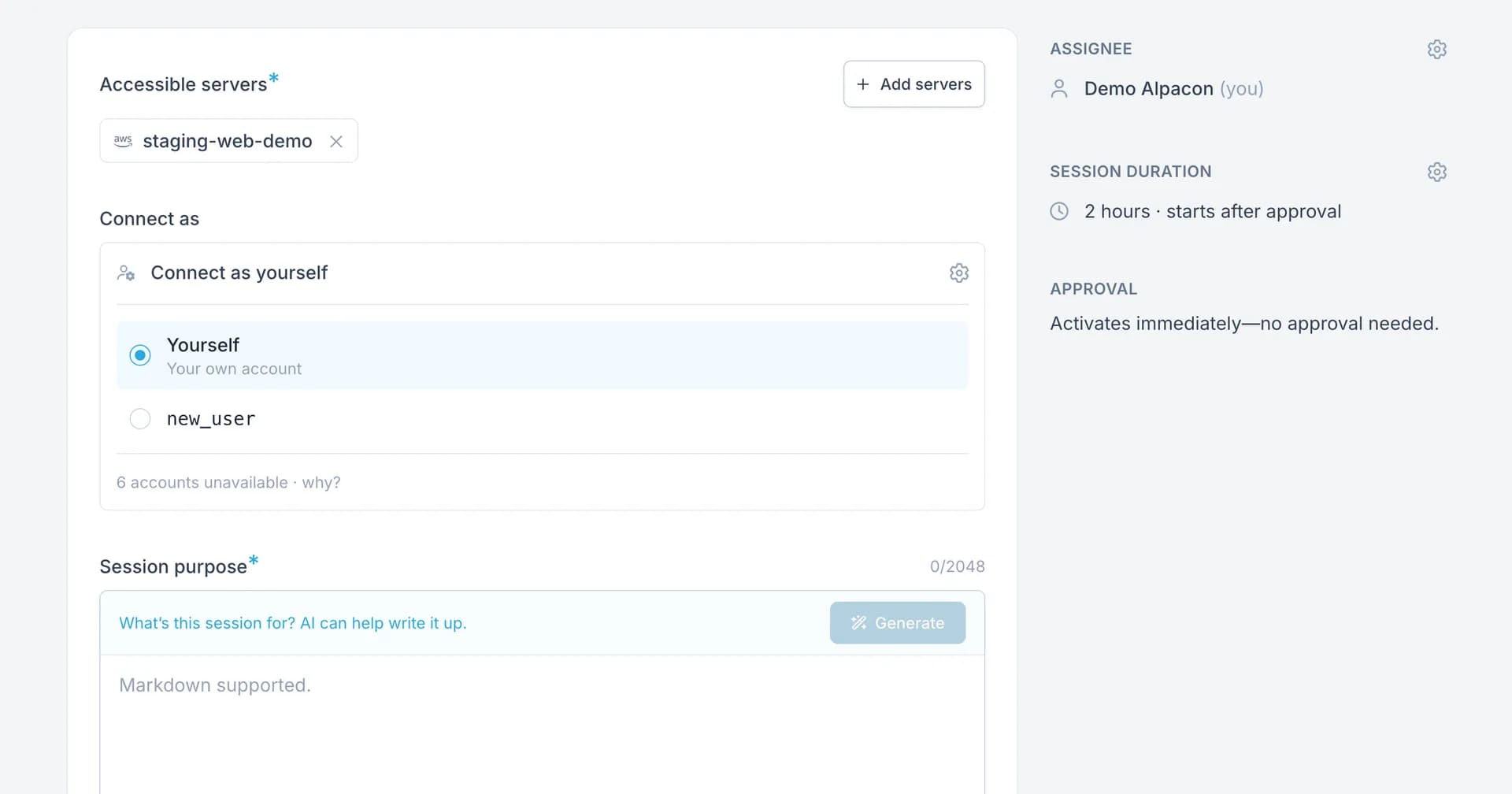The height and width of the screenshot is (794, 1512).
Task: Click the 'Connect as yourself' header text
Action: click(x=239, y=273)
